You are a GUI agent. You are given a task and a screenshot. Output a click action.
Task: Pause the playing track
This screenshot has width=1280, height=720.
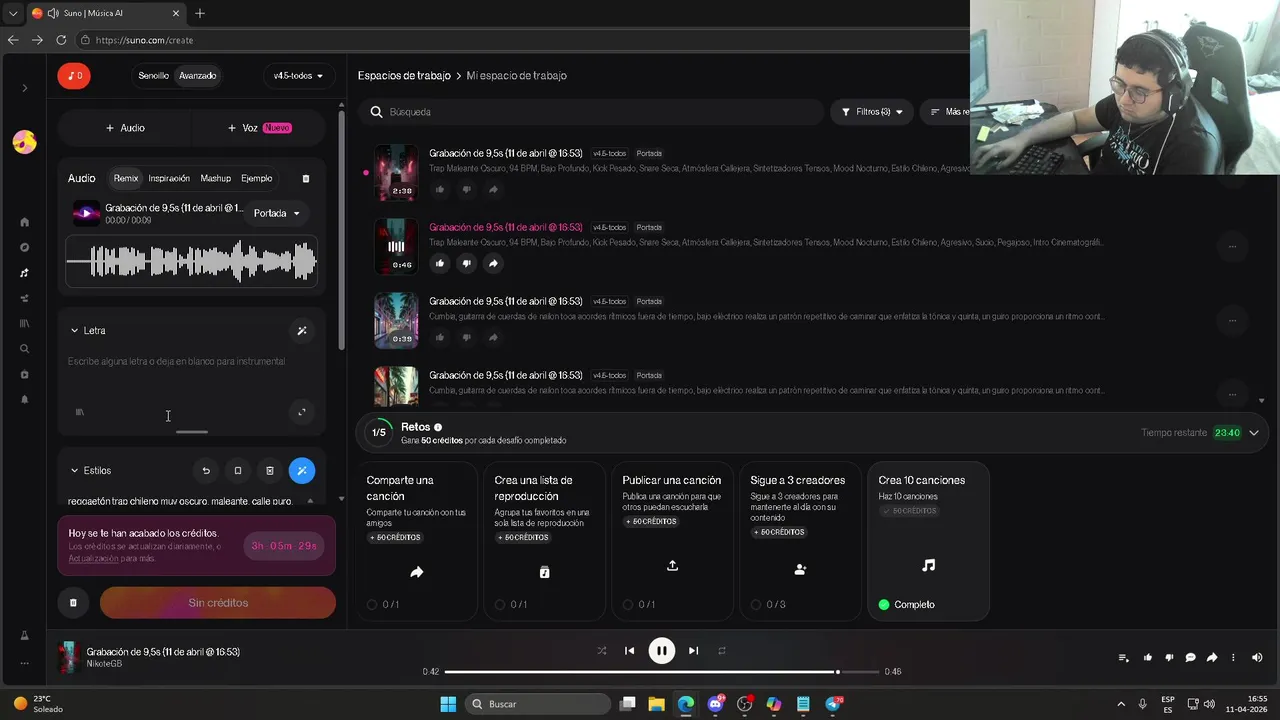tap(661, 651)
